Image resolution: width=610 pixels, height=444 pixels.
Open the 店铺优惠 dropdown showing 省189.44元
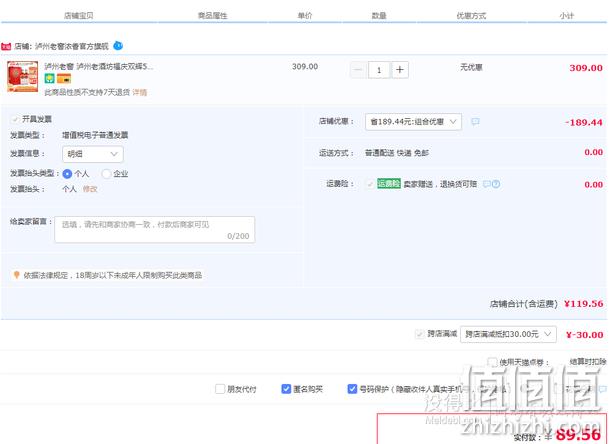click(x=413, y=122)
